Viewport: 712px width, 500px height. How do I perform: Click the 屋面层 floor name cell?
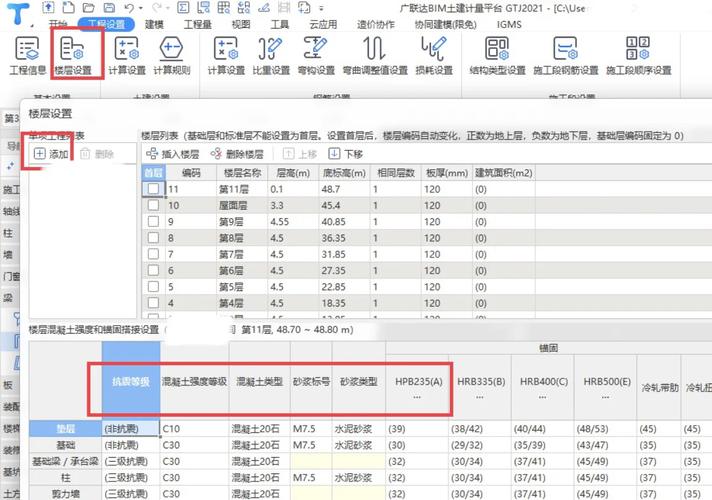click(242, 205)
